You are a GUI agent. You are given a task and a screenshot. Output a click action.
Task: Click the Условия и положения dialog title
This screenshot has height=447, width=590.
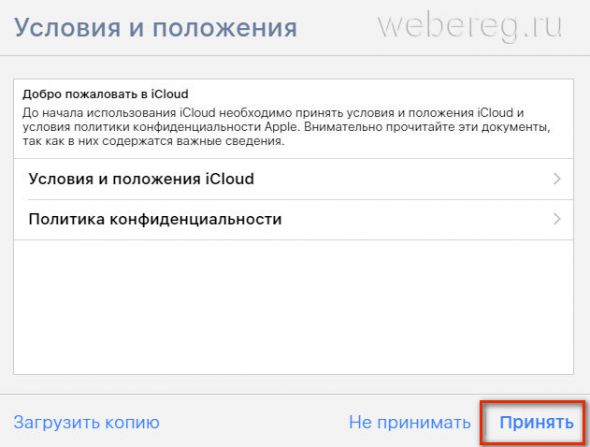[156, 28]
